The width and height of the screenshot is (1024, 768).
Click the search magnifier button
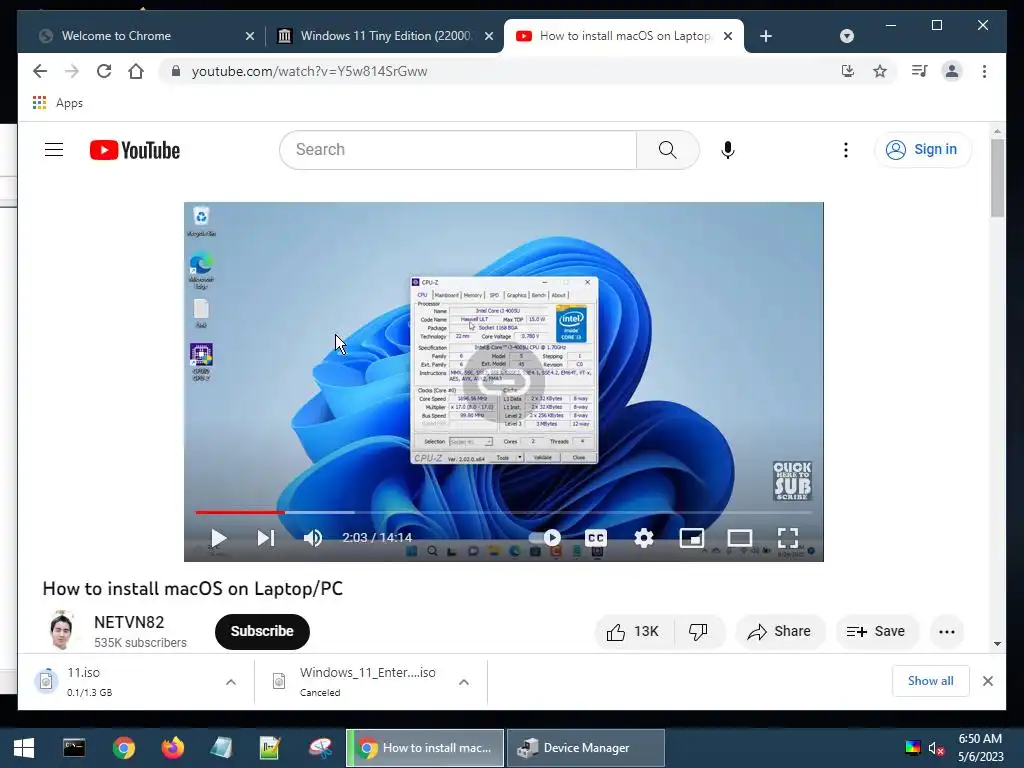tap(668, 150)
